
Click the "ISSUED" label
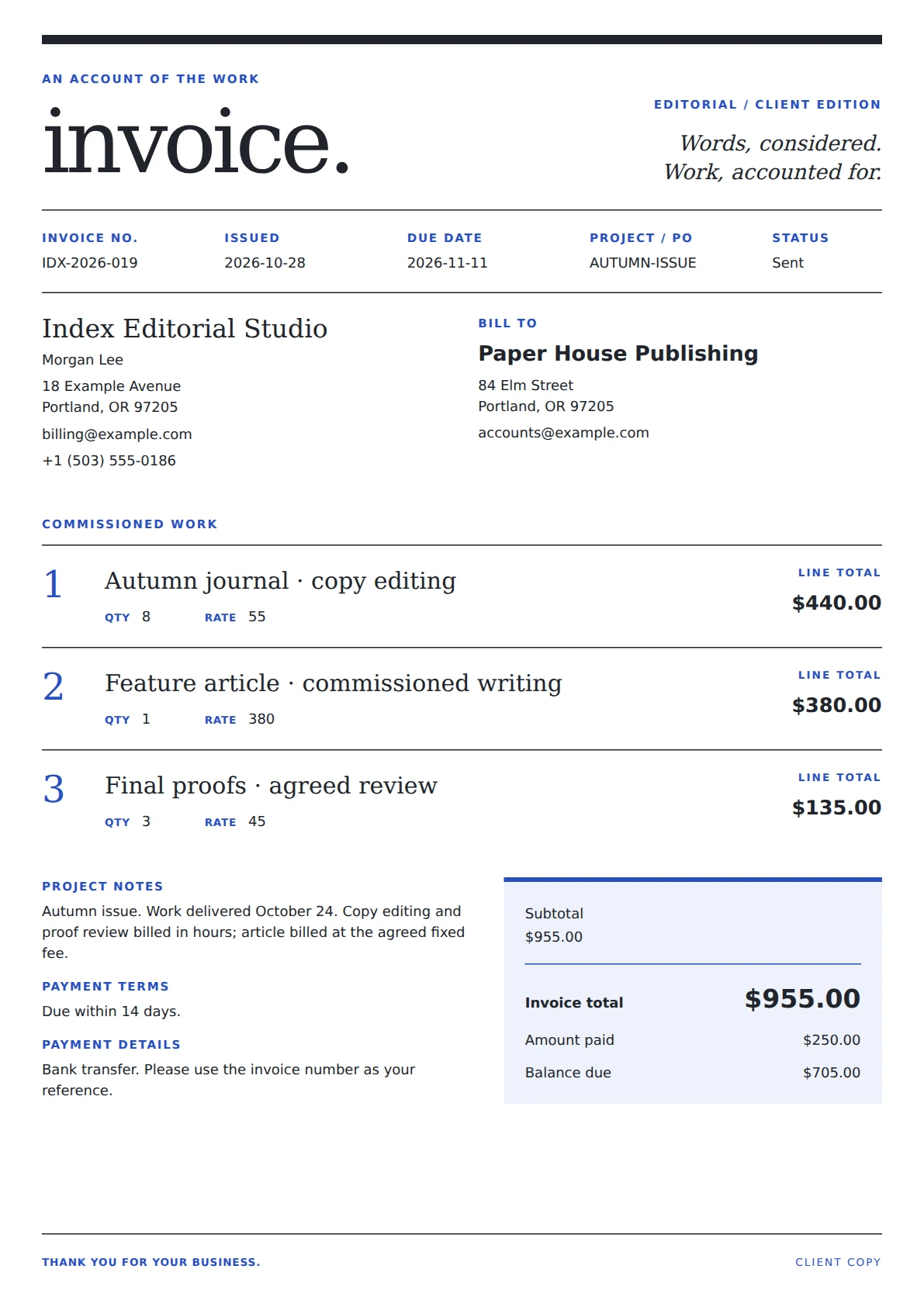pyautogui.click(x=252, y=238)
